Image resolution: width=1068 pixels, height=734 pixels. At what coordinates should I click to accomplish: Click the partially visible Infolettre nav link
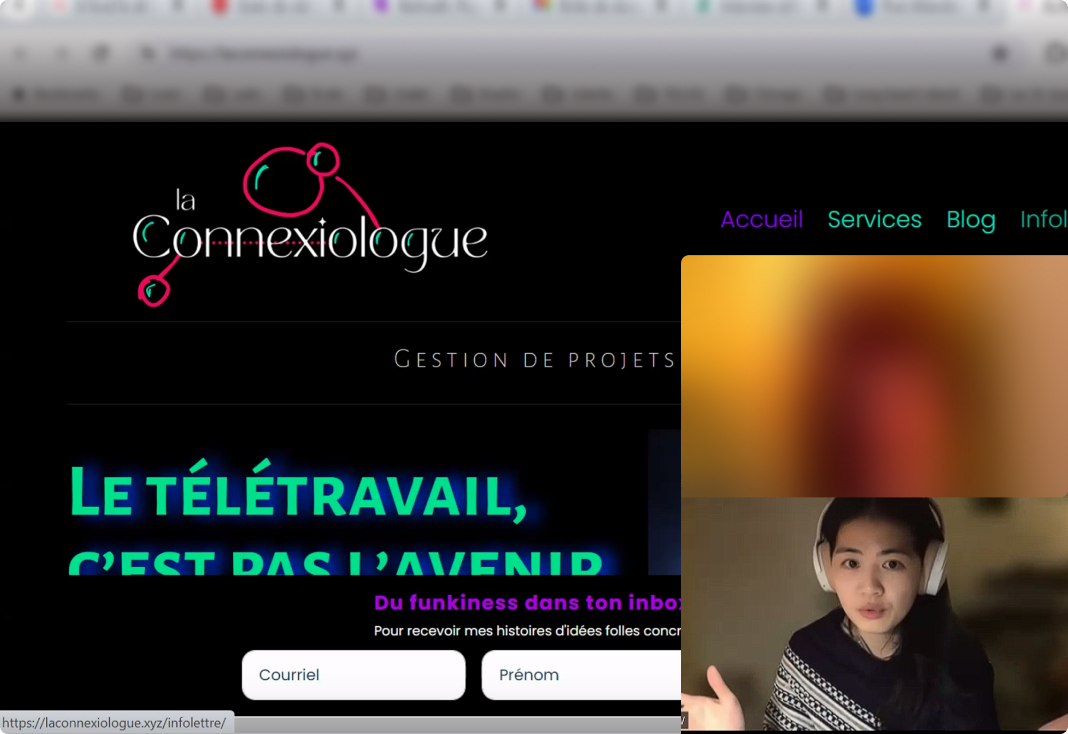(x=1043, y=219)
